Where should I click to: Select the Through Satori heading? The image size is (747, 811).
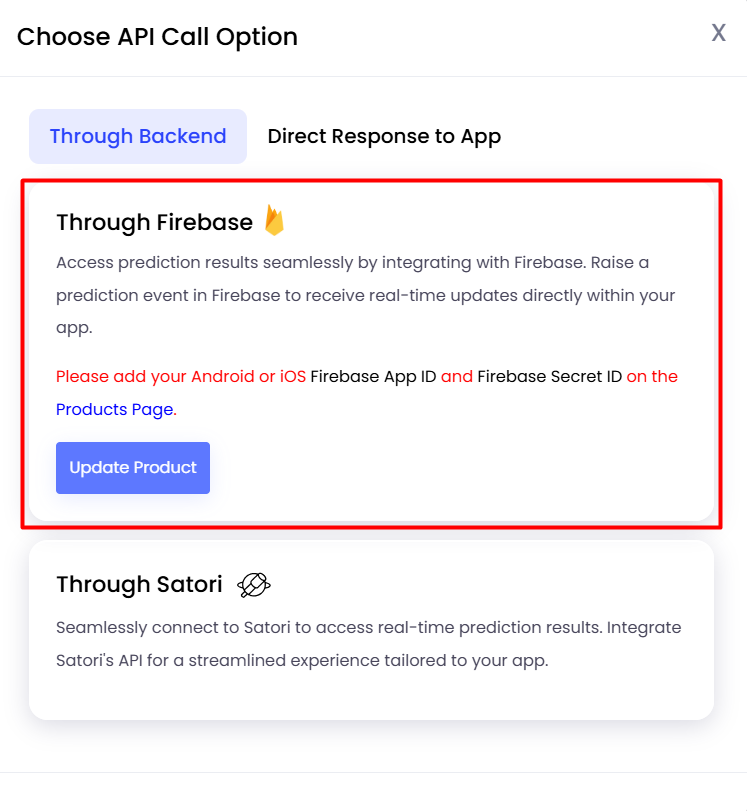coord(139,584)
